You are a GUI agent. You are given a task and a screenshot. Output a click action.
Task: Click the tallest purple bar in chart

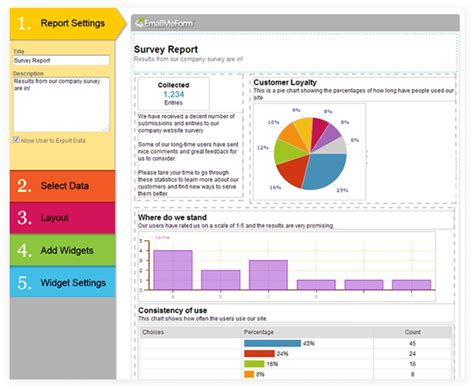pos(173,270)
